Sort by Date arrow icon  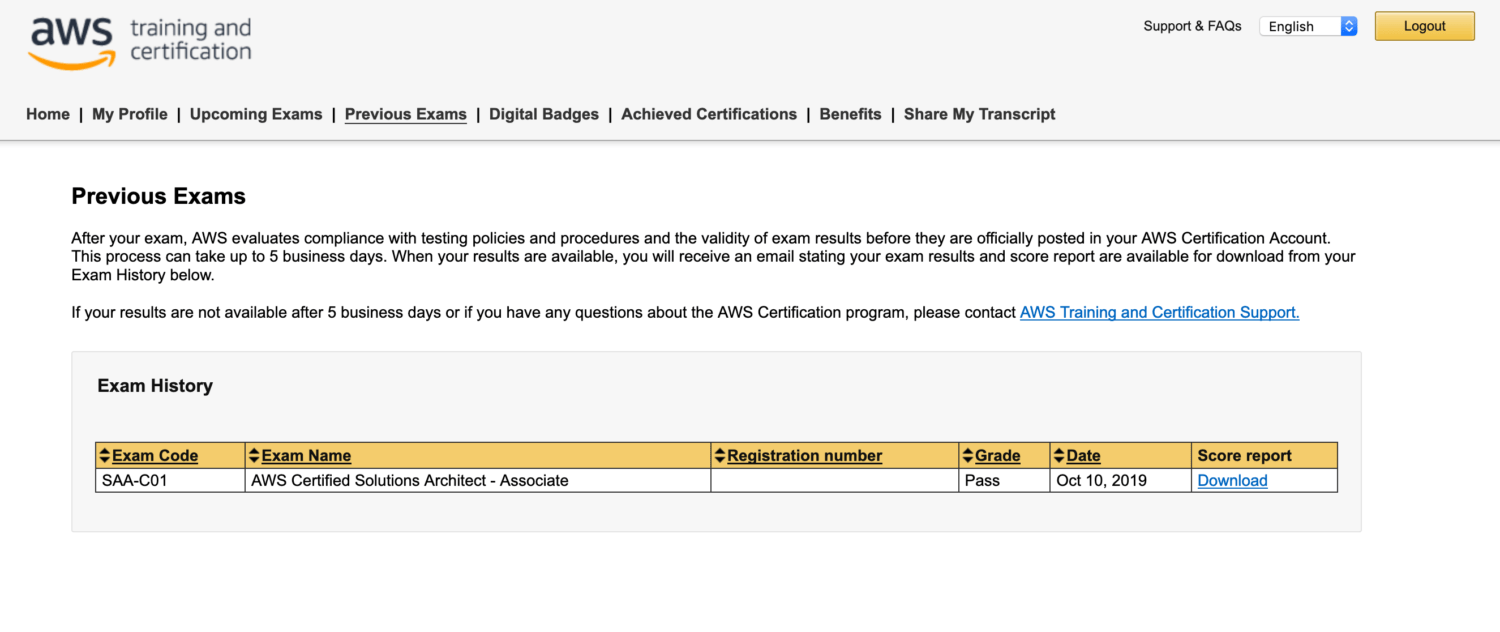click(1059, 456)
